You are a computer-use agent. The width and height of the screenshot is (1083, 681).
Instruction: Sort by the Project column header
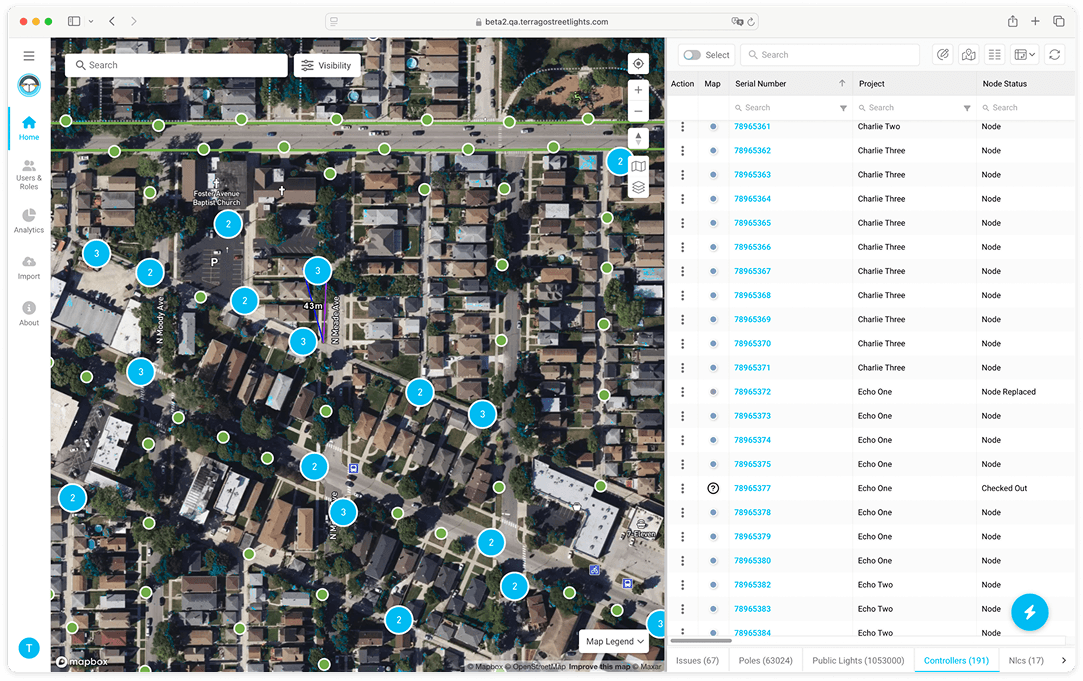pos(872,84)
